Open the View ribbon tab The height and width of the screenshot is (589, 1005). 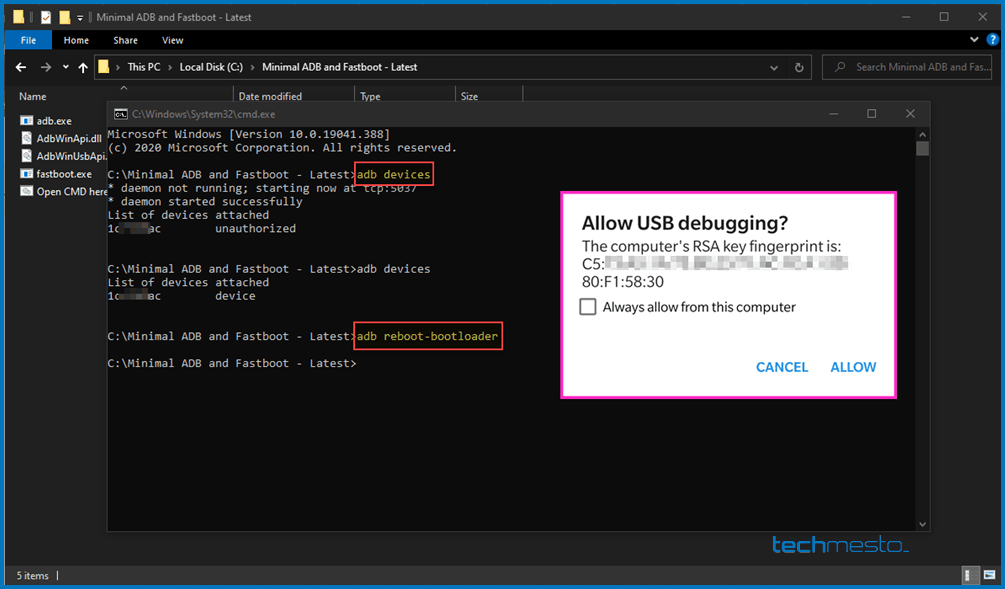172,40
